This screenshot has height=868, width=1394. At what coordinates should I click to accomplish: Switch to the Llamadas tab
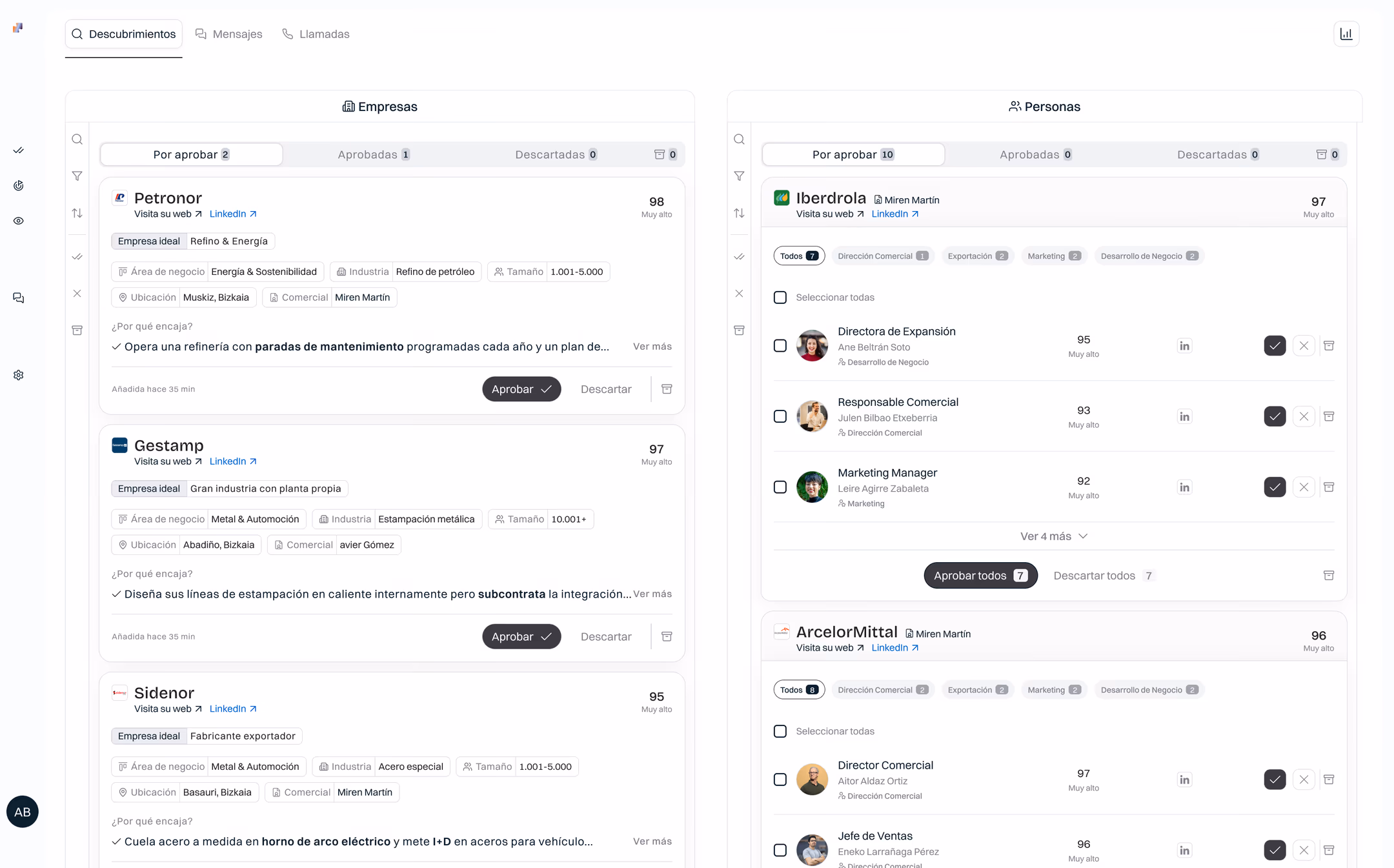pos(316,34)
